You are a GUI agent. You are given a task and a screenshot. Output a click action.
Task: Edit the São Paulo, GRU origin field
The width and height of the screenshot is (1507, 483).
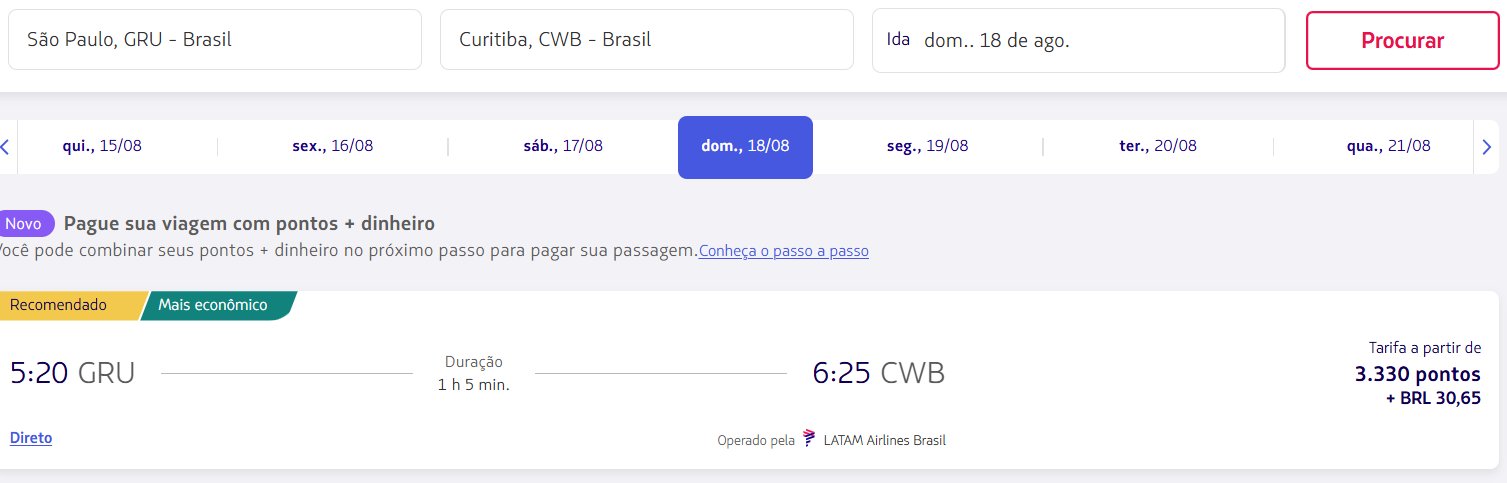[215, 40]
